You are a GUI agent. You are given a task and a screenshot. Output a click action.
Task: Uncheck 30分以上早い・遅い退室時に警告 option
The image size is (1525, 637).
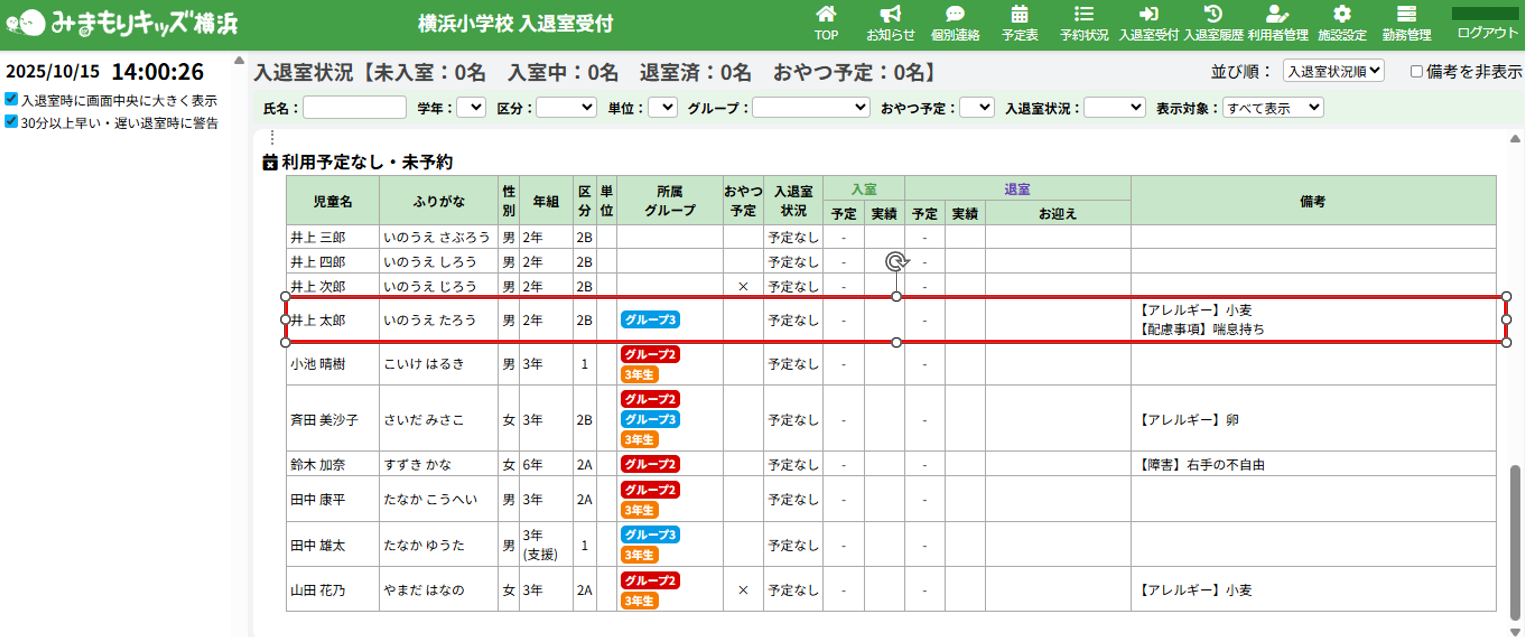[11, 122]
